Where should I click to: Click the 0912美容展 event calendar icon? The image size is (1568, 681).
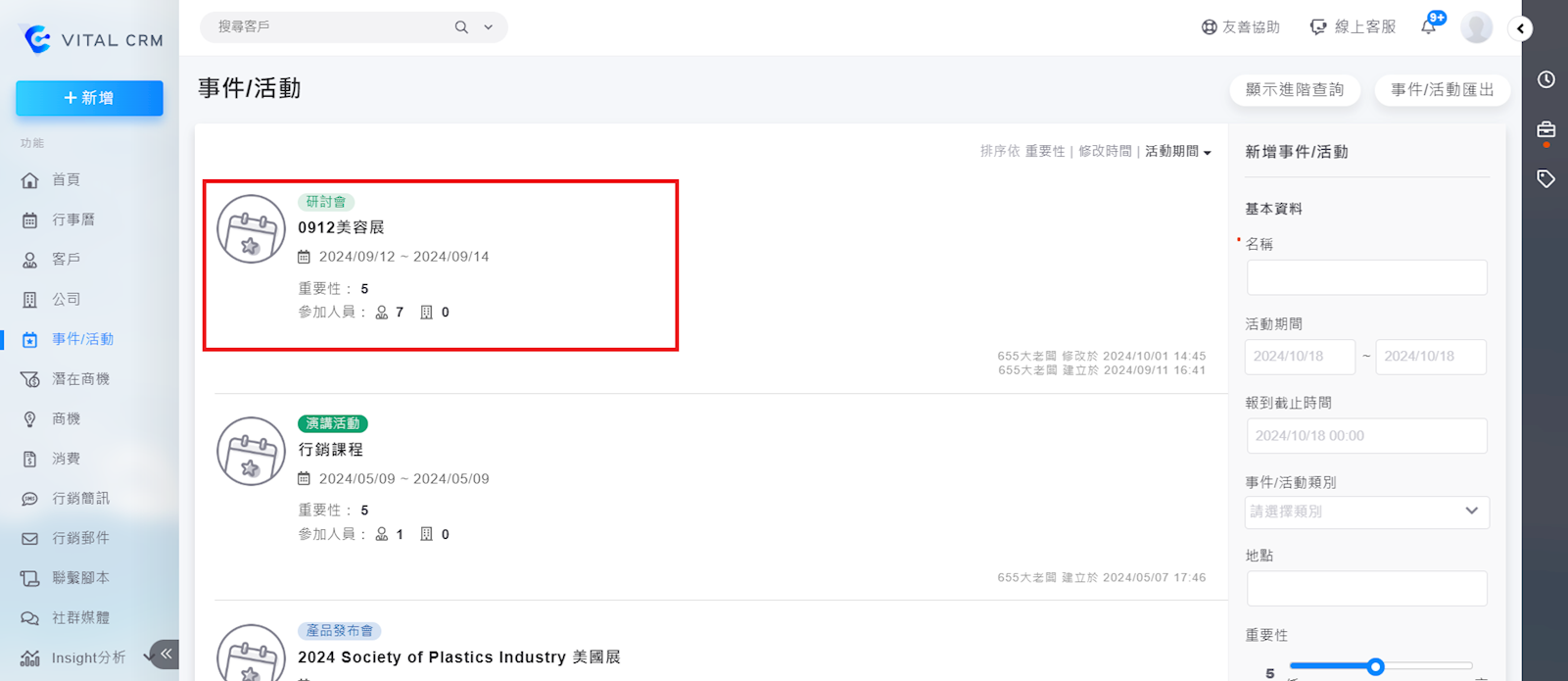tap(251, 229)
